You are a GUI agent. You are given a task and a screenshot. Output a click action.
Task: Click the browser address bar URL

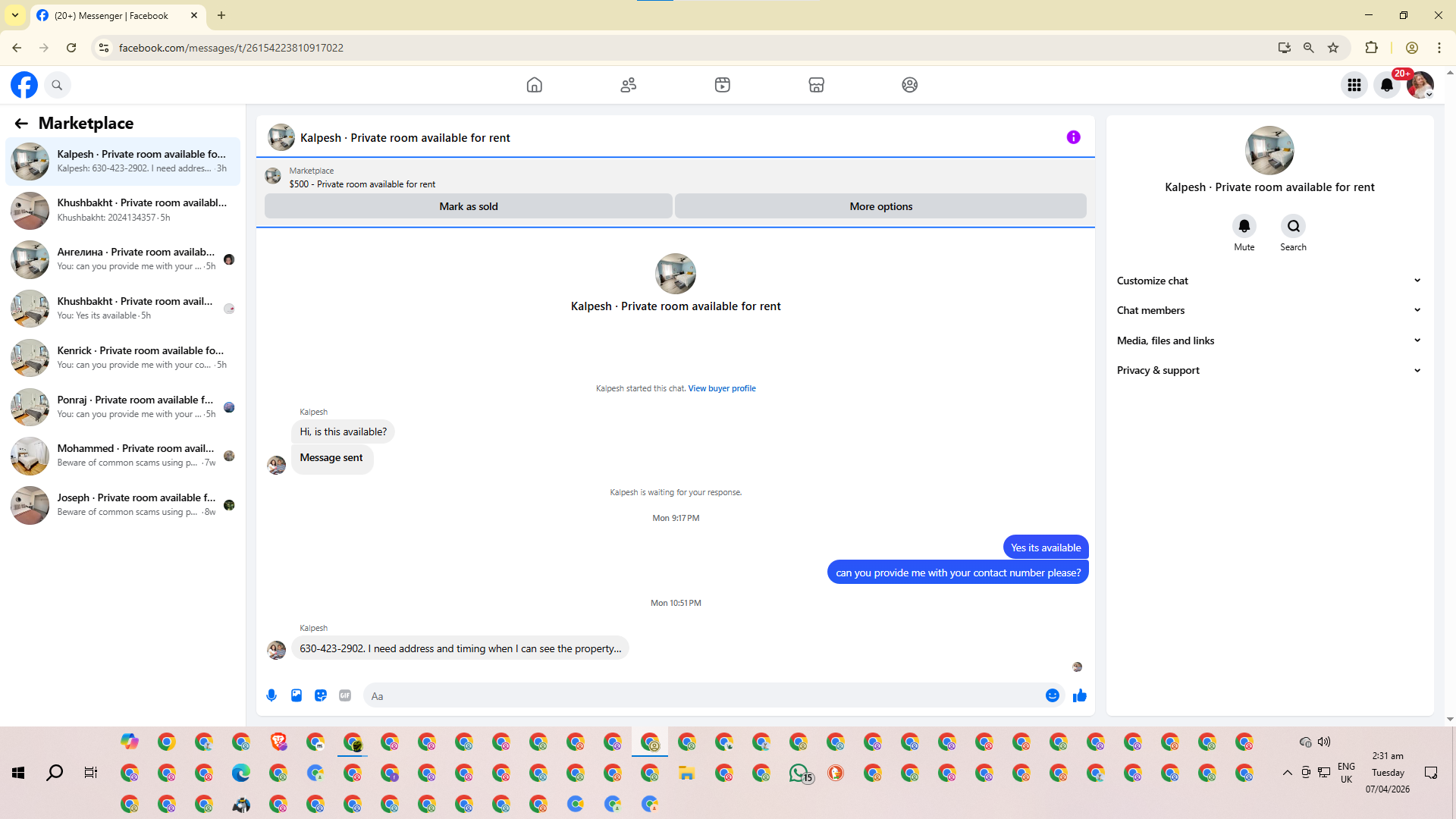[231, 48]
